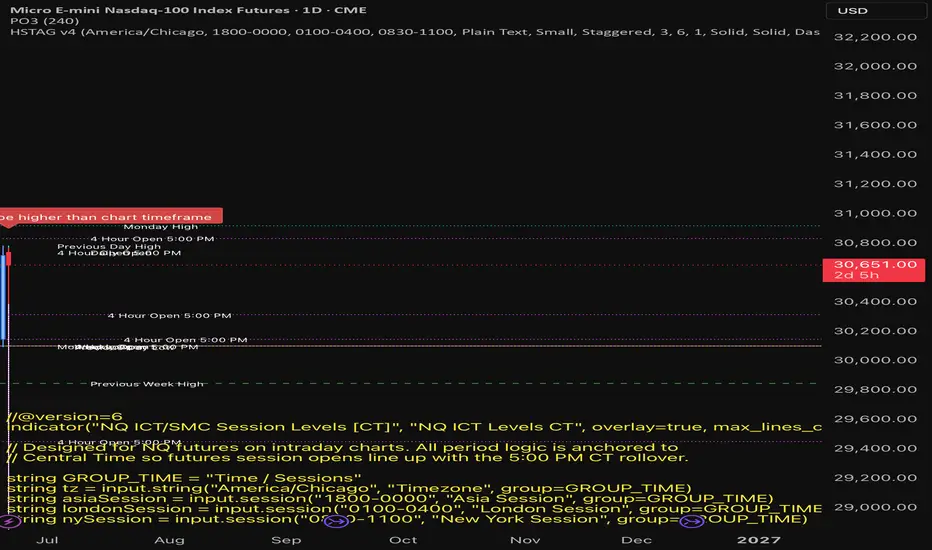
Task: Click the Micro E-mini Nasdaq-100 Index Futures title
Action: (x=188, y=10)
